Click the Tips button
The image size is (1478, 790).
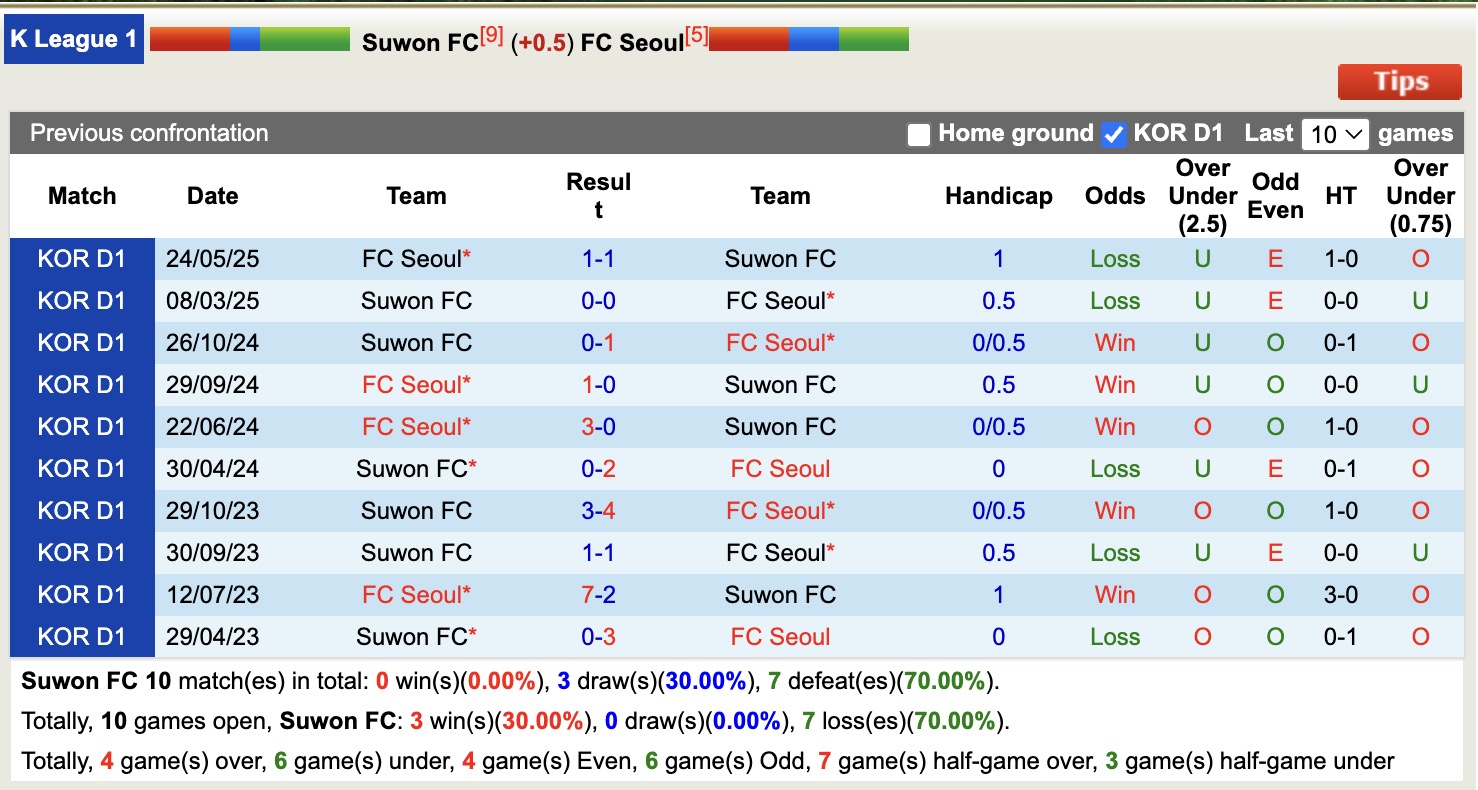[x=1399, y=82]
